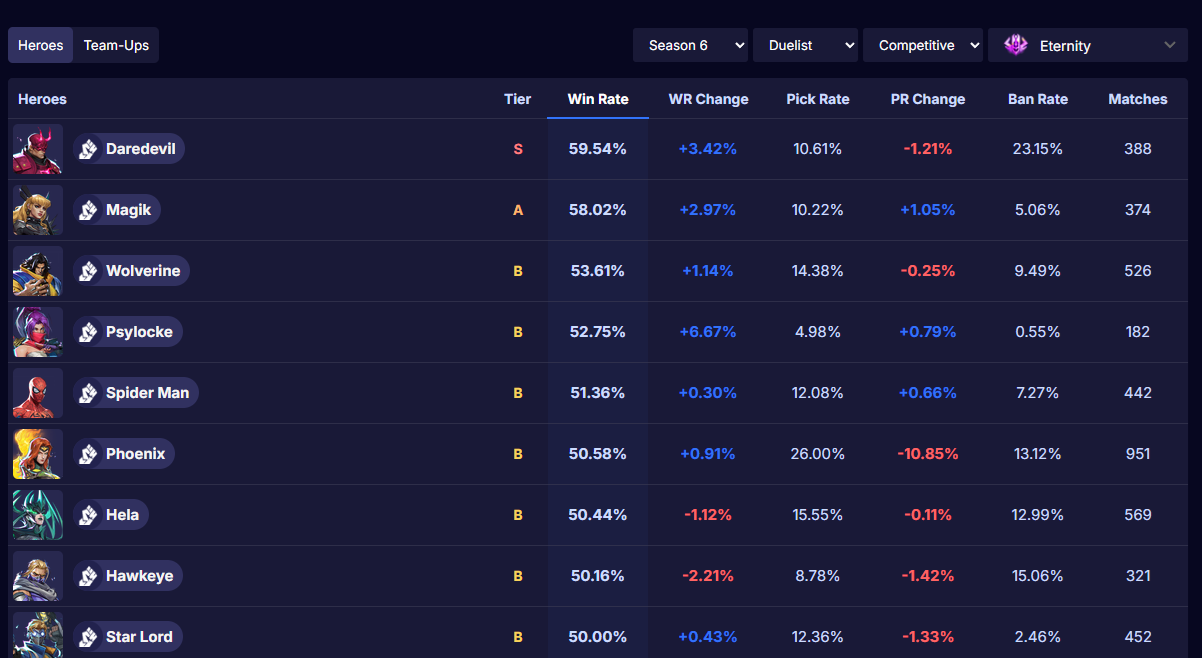
Task: Open the Duelist role dropdown
Action: coord(805,45)
